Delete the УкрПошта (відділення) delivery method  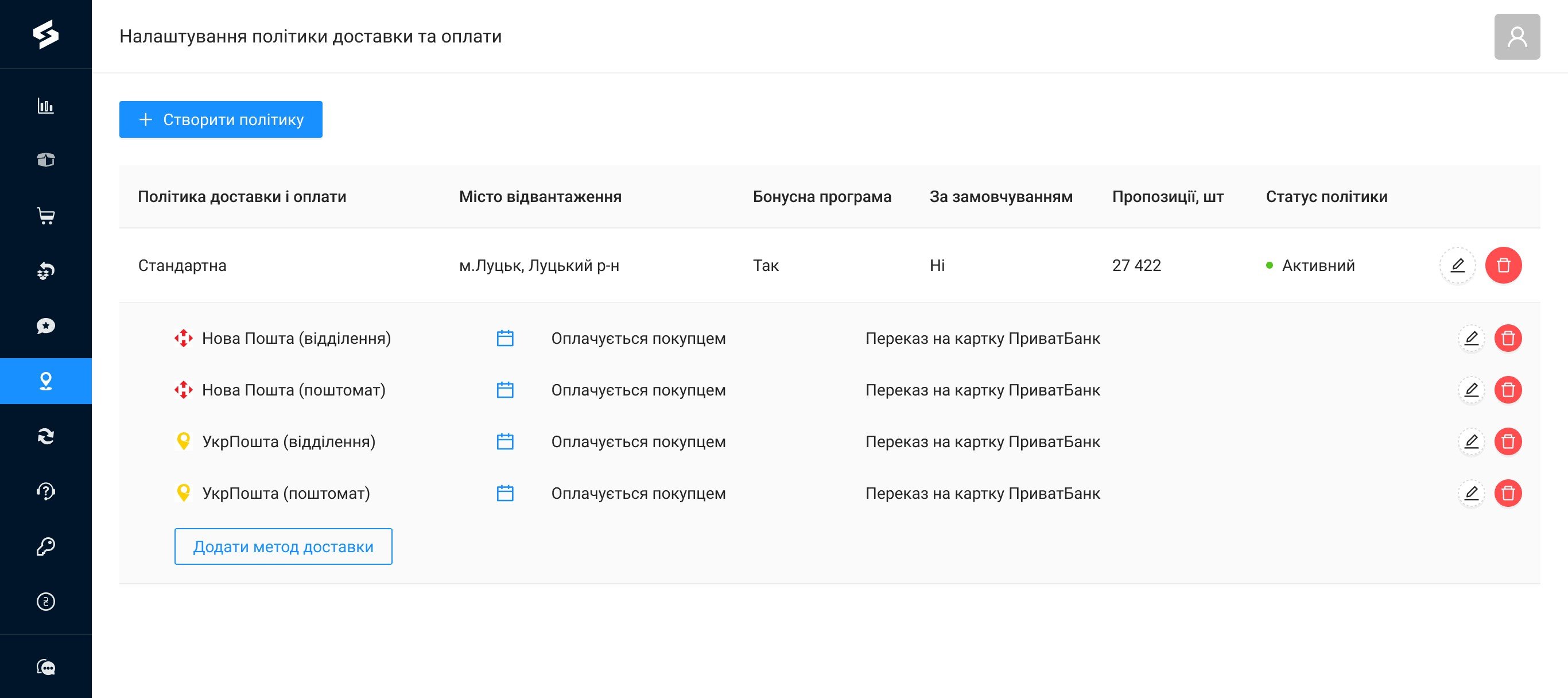(x=1508, y=442)
